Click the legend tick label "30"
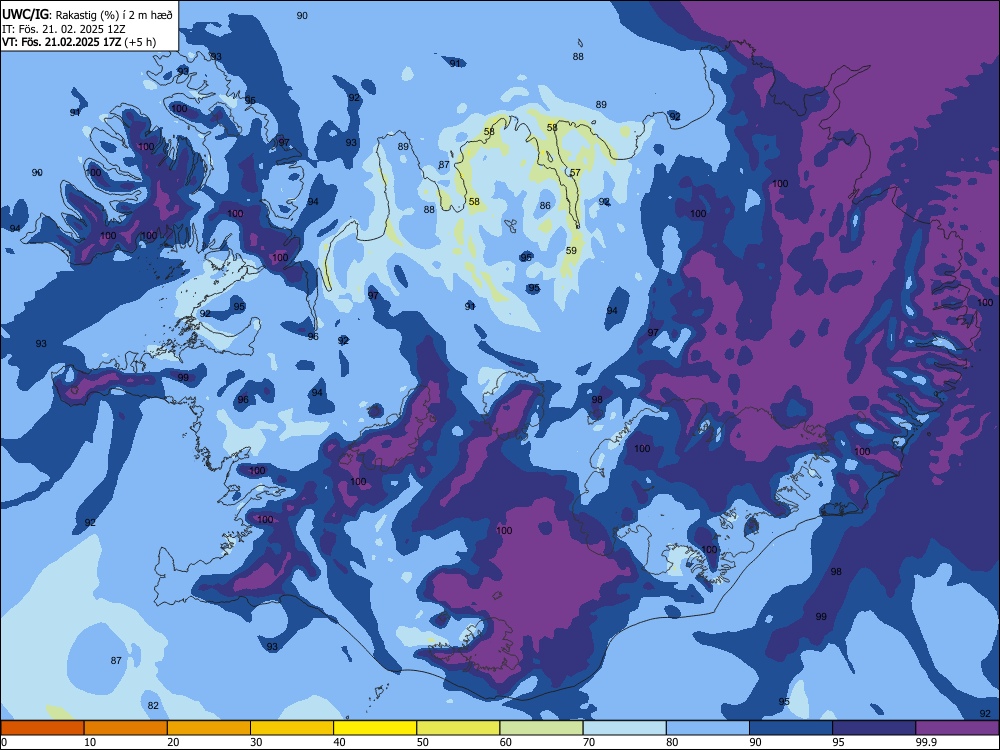The height and width of the screenshot is (750, 1000). (x=256, y=742)
